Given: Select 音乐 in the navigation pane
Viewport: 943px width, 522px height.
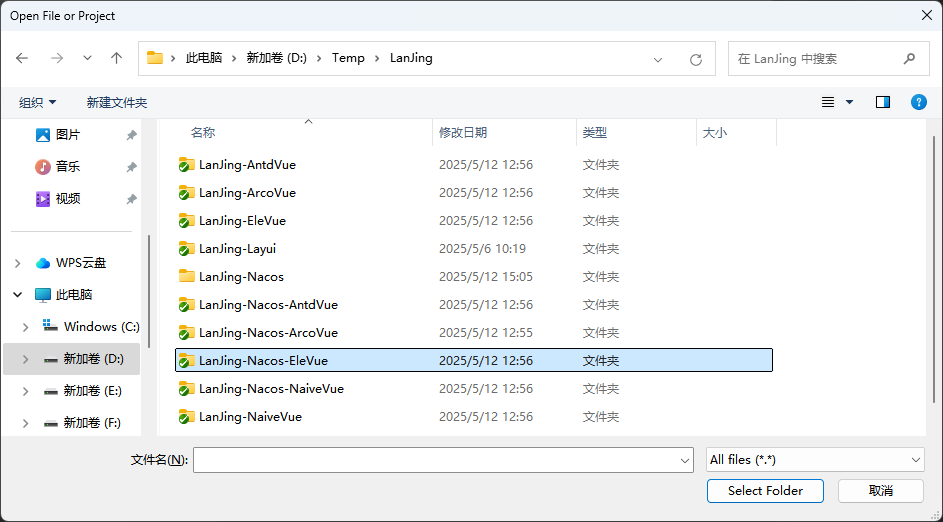Looking at the screenshot, I should pyautogui.click(x=68, y=167).
